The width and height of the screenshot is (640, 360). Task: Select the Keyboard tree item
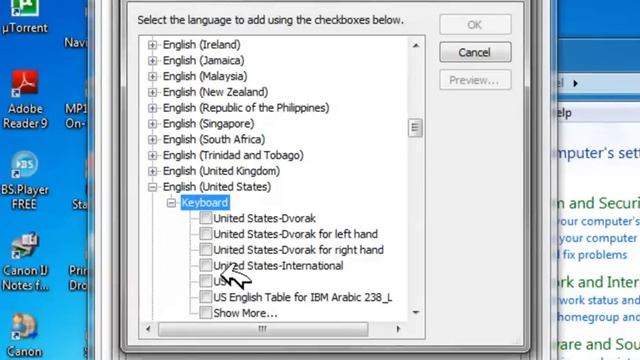pos(205,202)
